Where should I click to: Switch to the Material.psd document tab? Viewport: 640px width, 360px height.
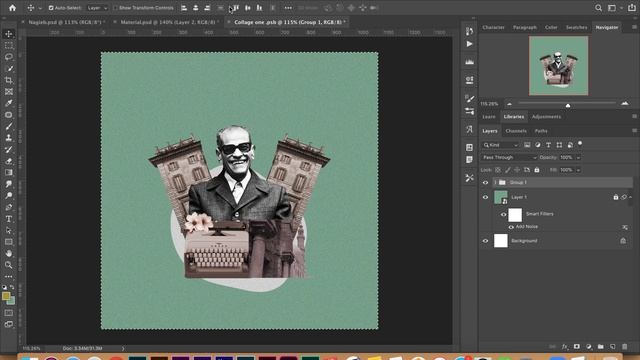tap(168, 22)
